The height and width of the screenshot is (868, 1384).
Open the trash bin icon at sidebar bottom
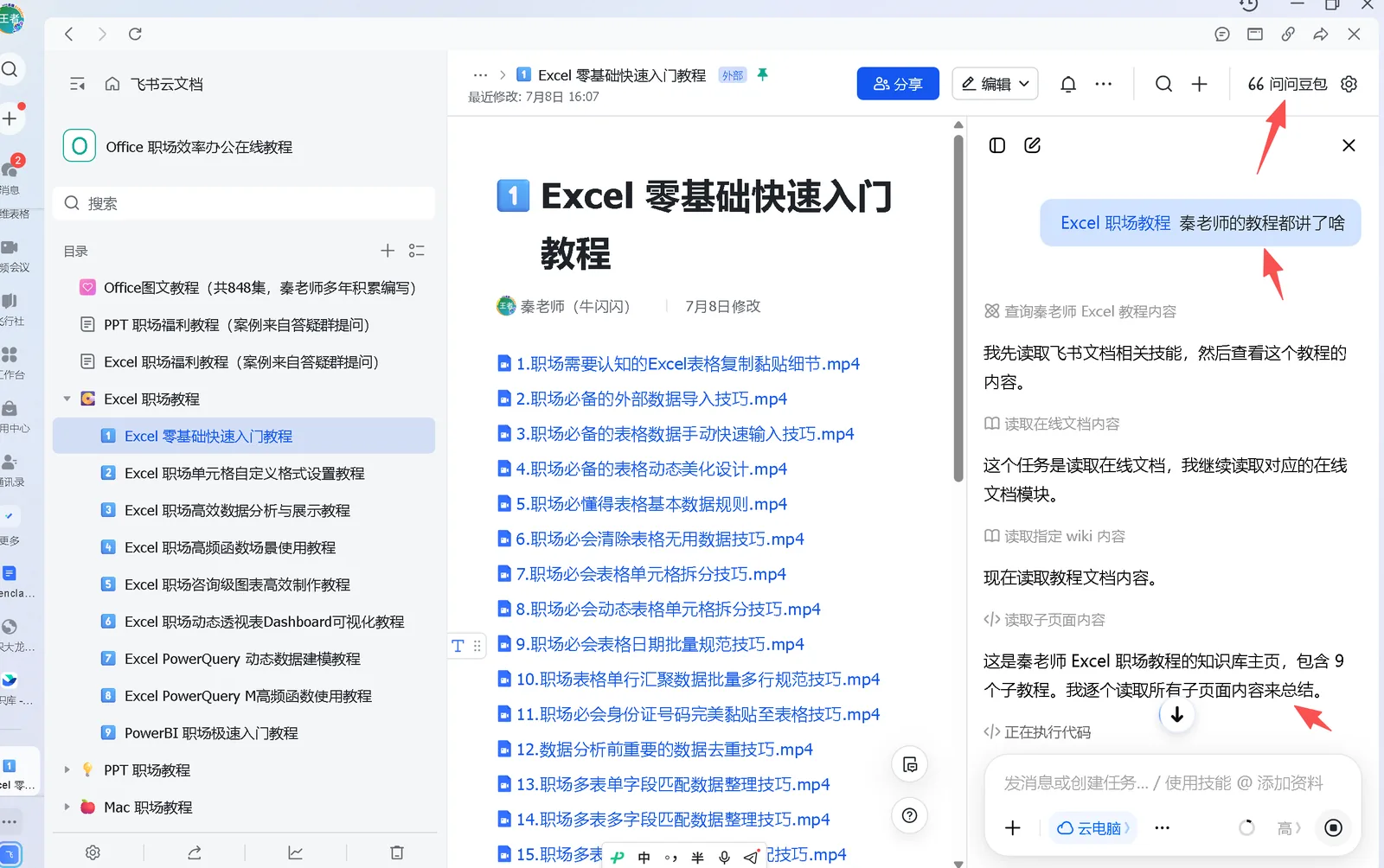[x=397, y=852]
